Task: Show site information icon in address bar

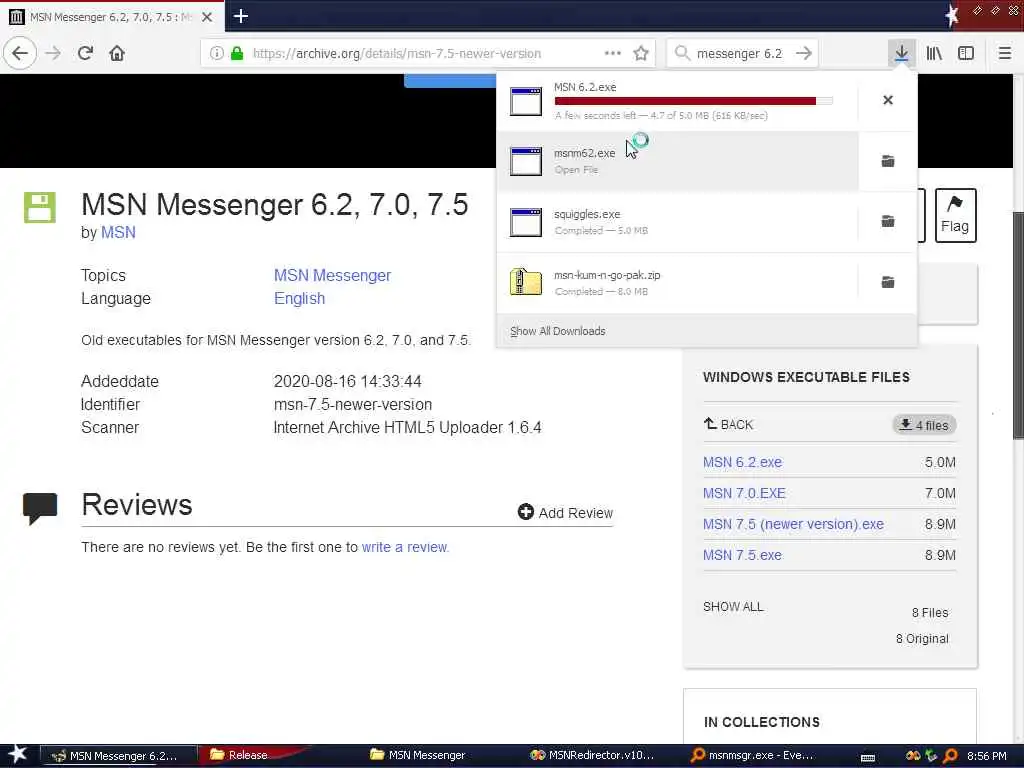Action: (216, 54)
